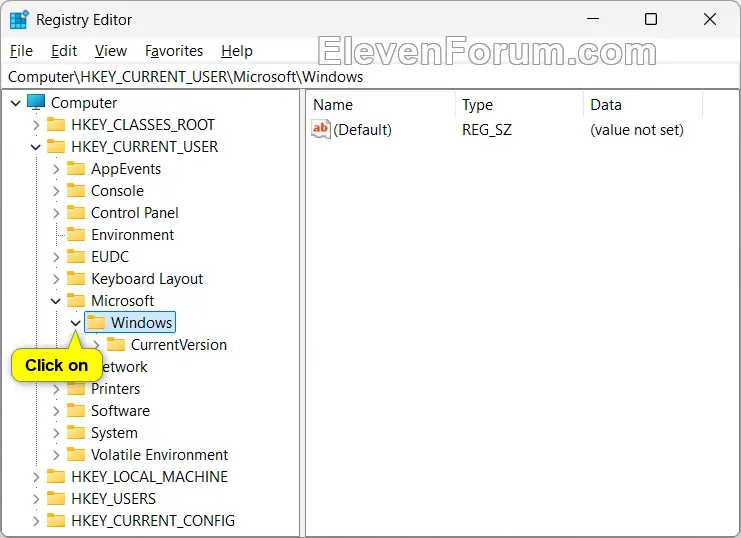Maximize the Registry Editor window

(651, 19)
